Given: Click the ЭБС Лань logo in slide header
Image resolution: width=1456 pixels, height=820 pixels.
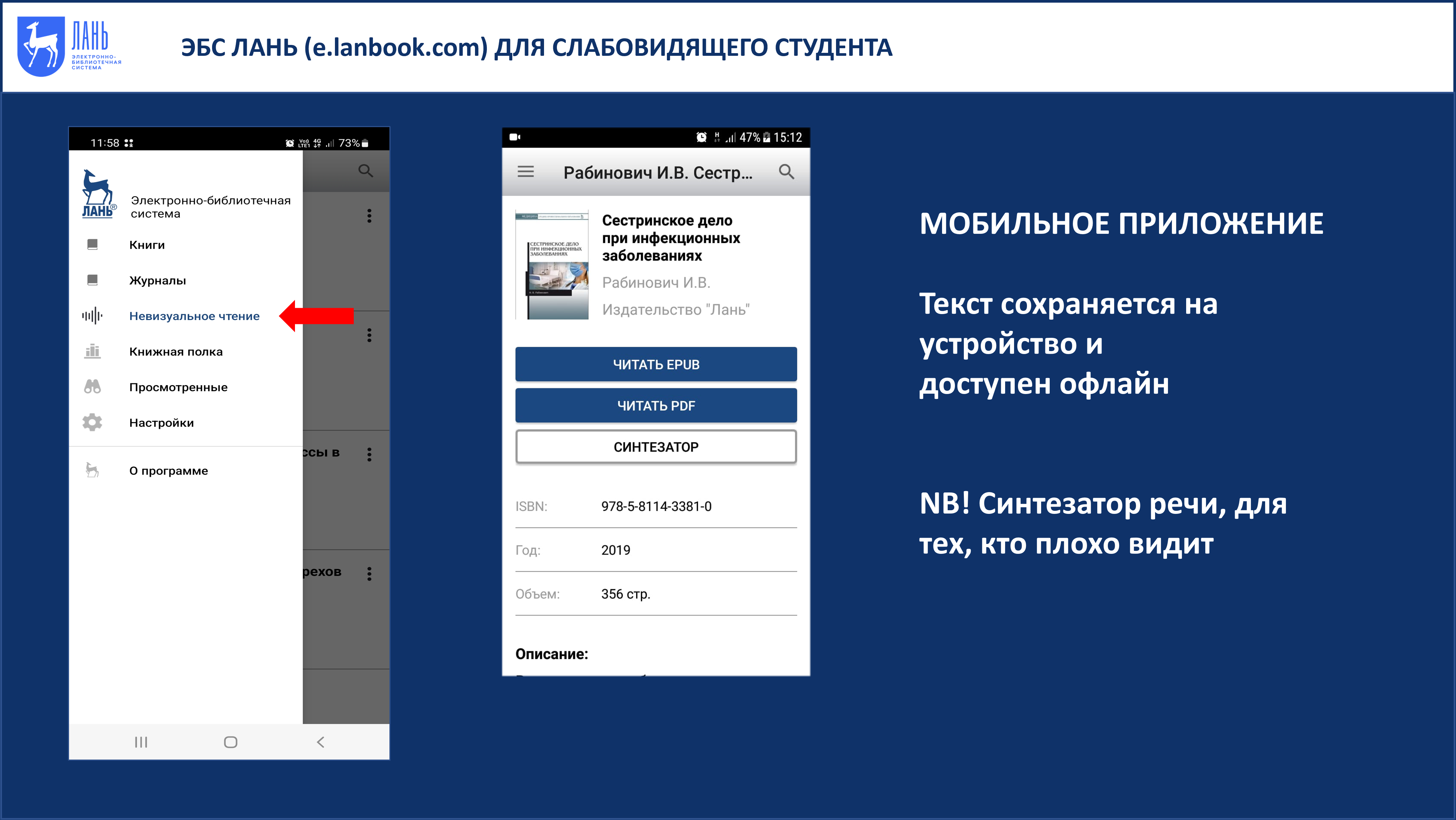Looking at the screenshot, I should pos(69,46).
